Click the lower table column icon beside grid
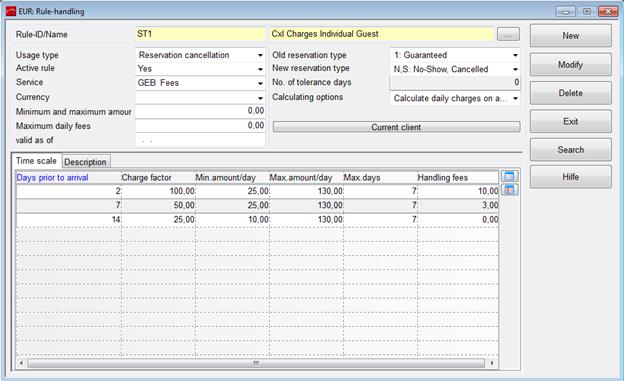The width and height of the screenshot is (624, 381). 509,190
